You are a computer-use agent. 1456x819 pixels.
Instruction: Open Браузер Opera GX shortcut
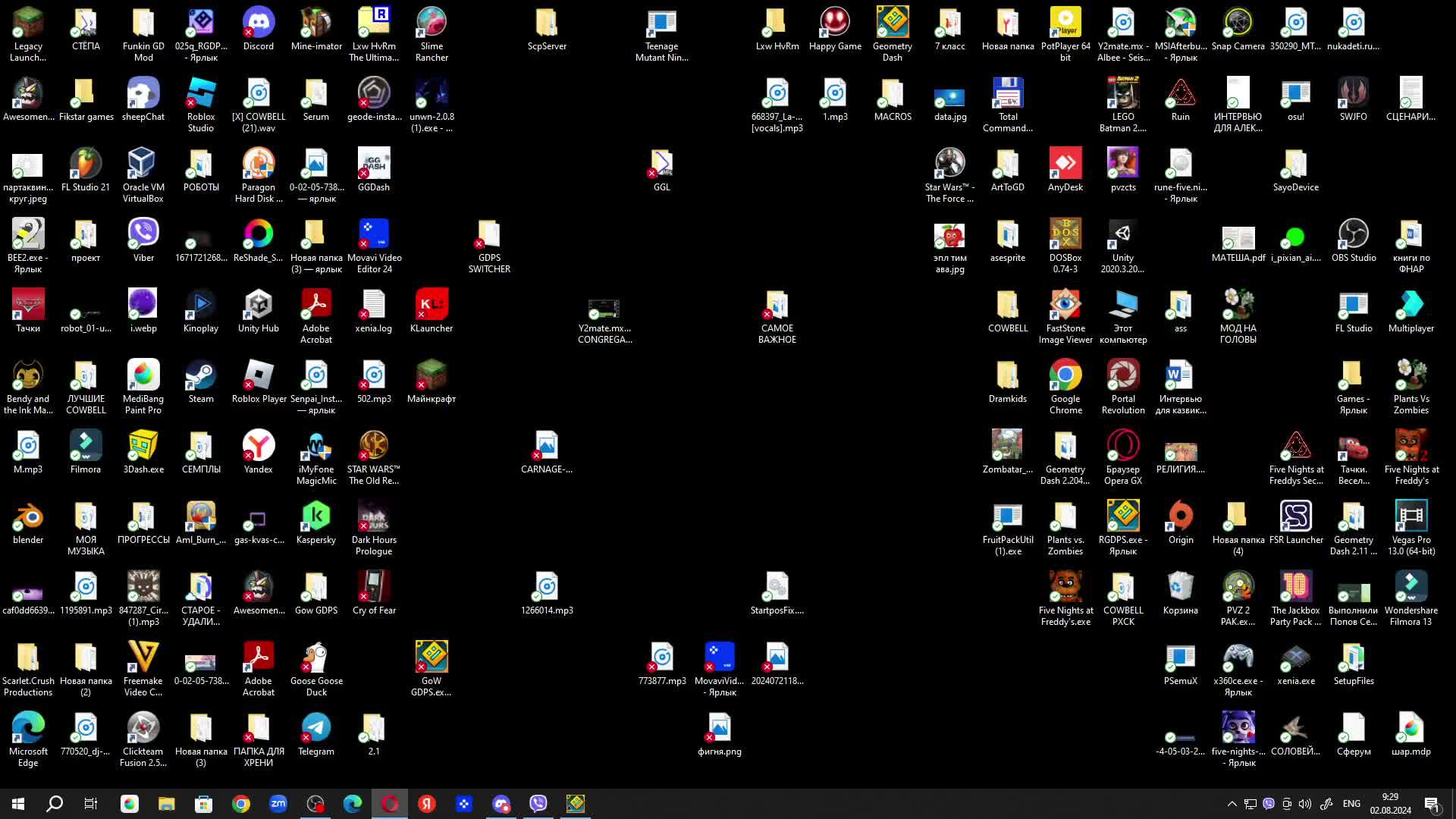click(1123, 457)
